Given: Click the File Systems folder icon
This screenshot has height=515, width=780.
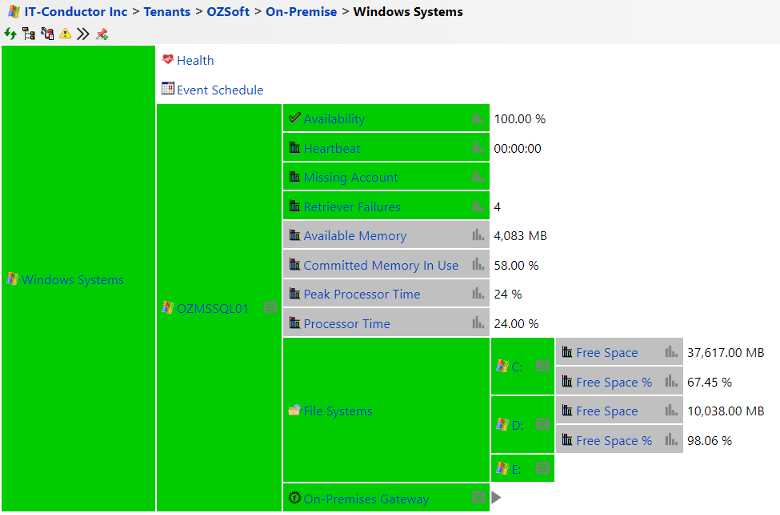Looking at the screenshot, I should pyautogui.click(x=294, y=410).
